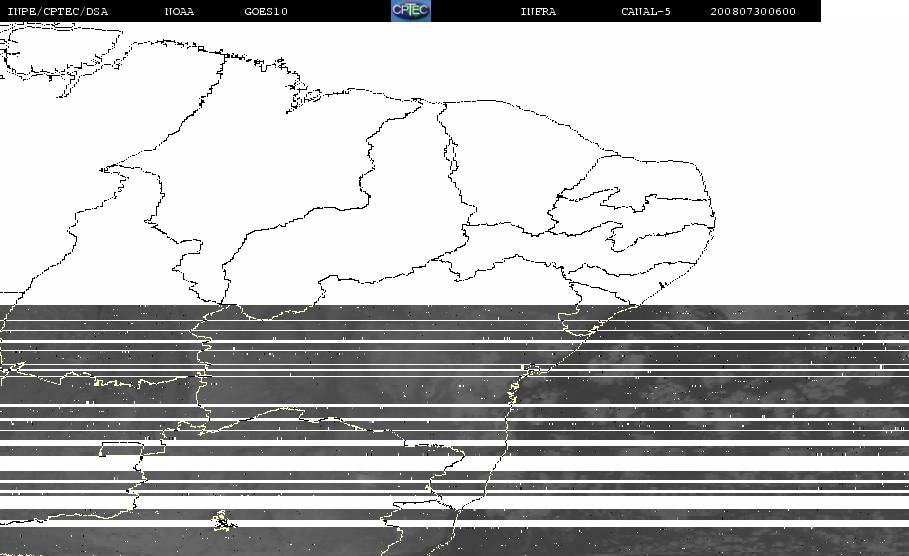This screenshot has height=556, width=909.
Task: Click the island outline at top-left corner
Action: 61,51
